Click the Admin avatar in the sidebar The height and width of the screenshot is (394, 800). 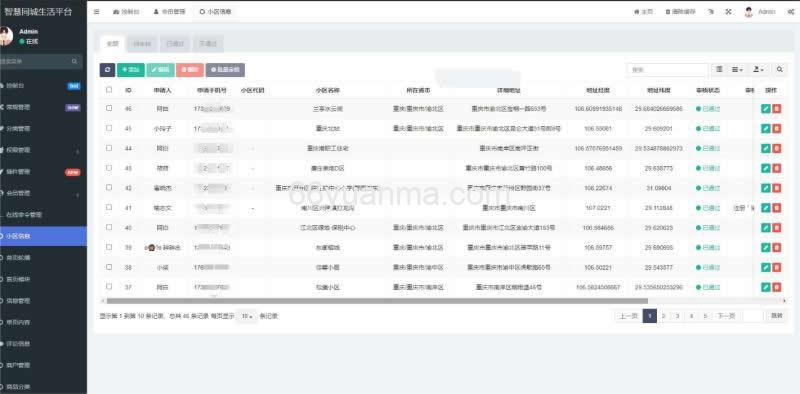[x=6, y=36]
